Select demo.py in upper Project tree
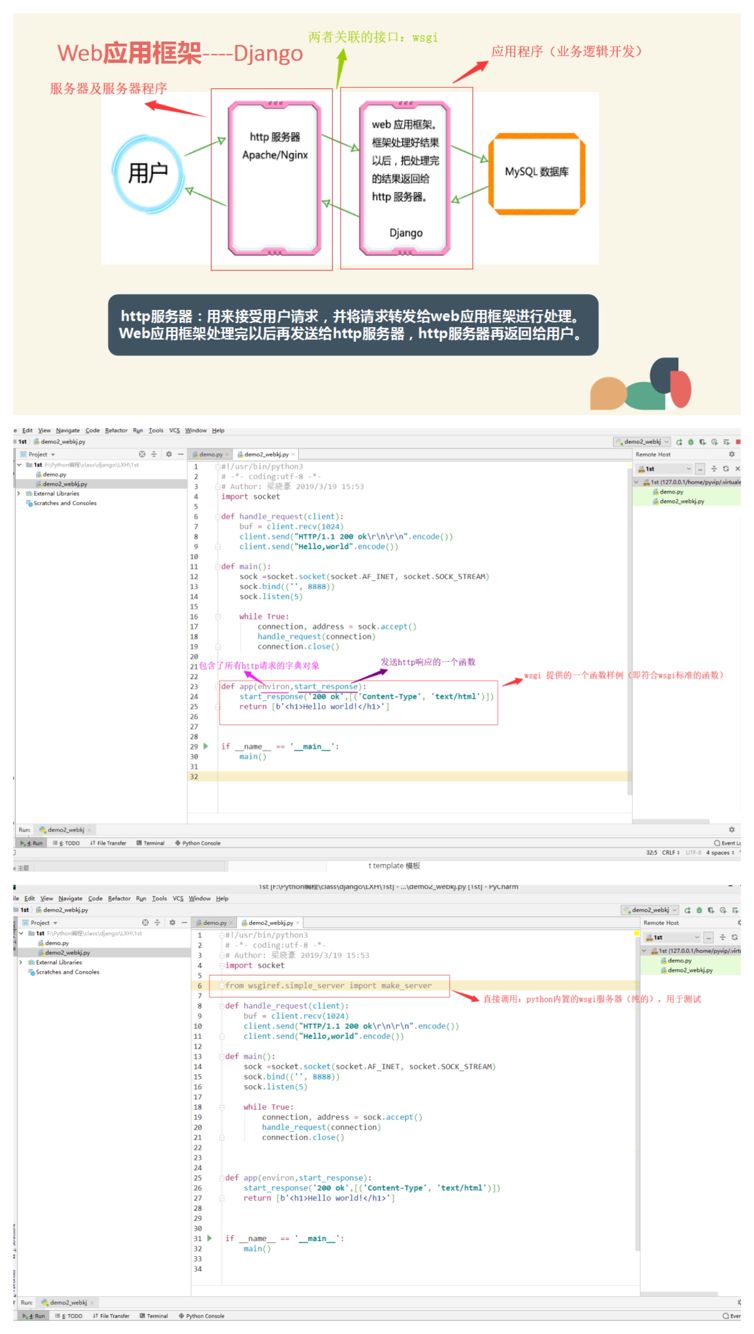Image resolution: width=754 pixels, height=1334 pixels. tap(54, 474)
